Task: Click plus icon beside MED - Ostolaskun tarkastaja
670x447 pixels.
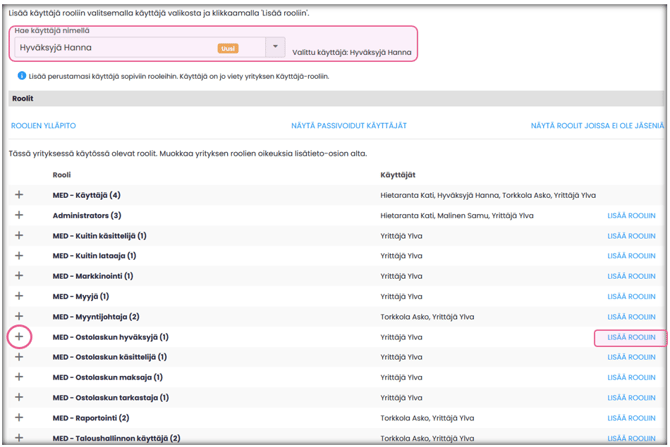Action: click(19, 397)
